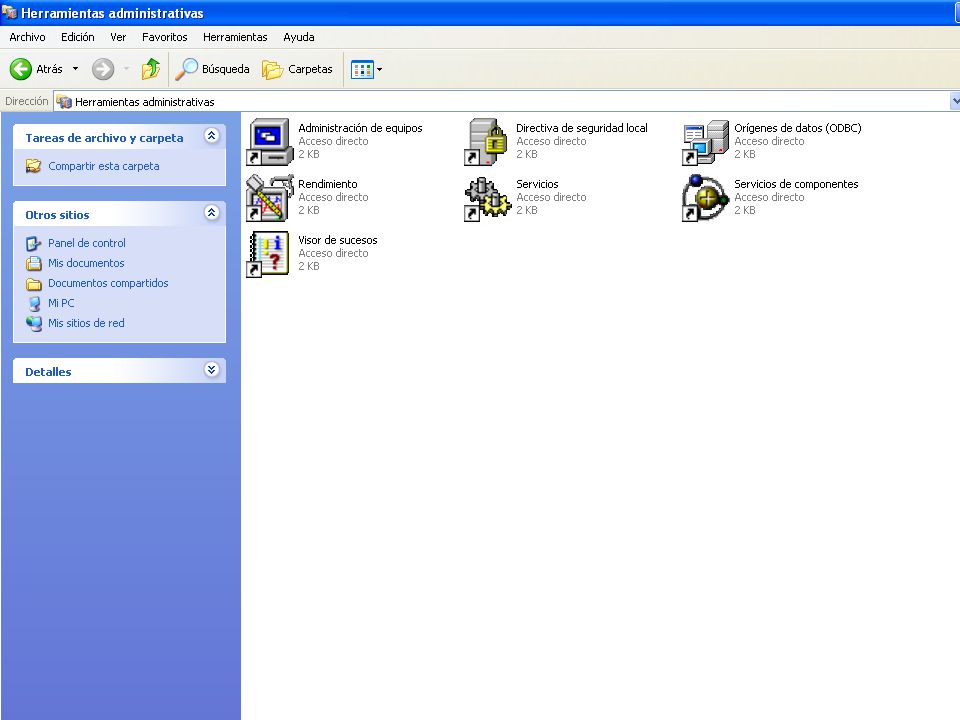Click the address bar folder icon

(x=64, y=102)
